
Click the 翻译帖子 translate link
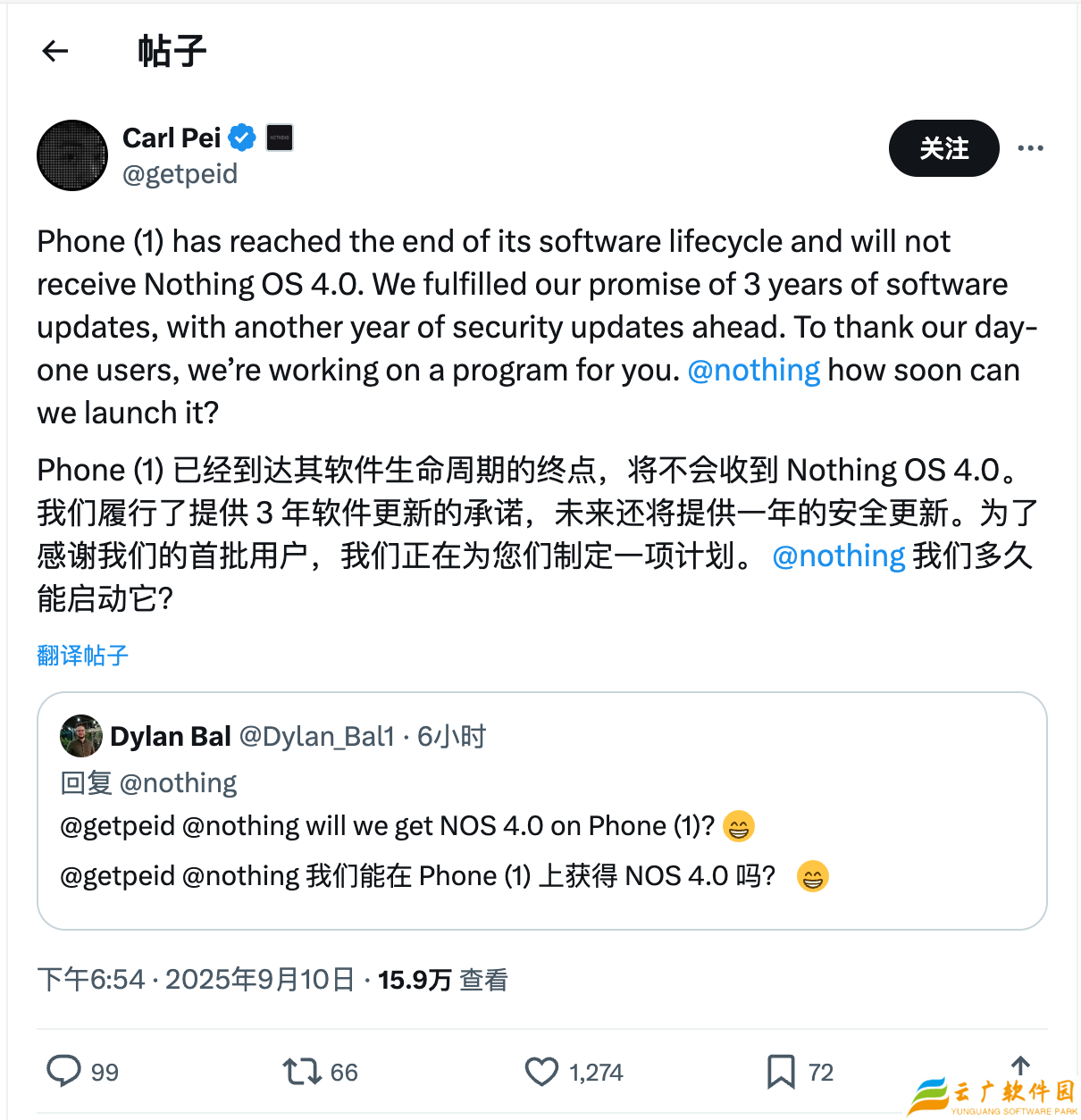(x=83, y=656)
